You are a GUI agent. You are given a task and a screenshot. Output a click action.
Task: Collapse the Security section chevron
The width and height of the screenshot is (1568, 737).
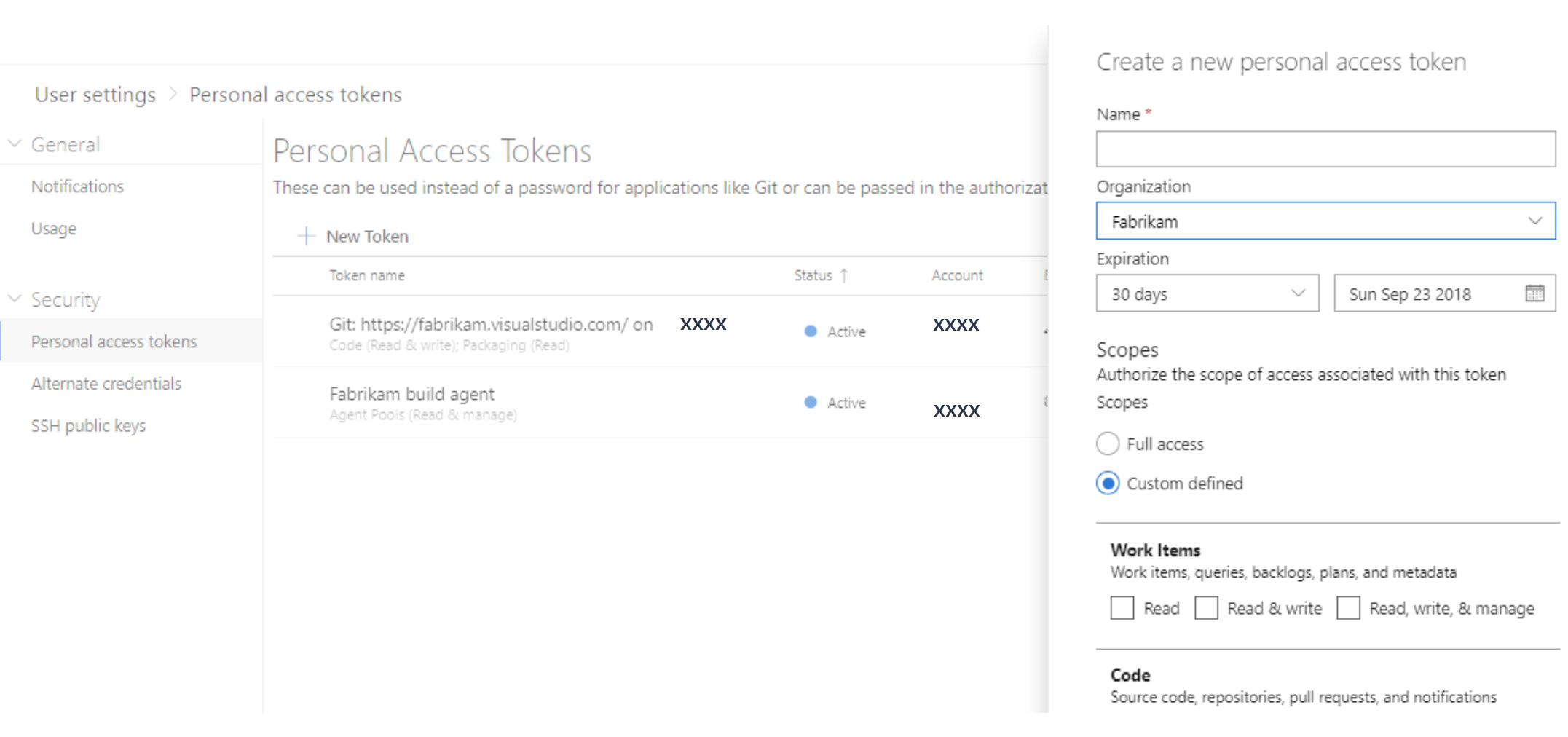[14, 299]
